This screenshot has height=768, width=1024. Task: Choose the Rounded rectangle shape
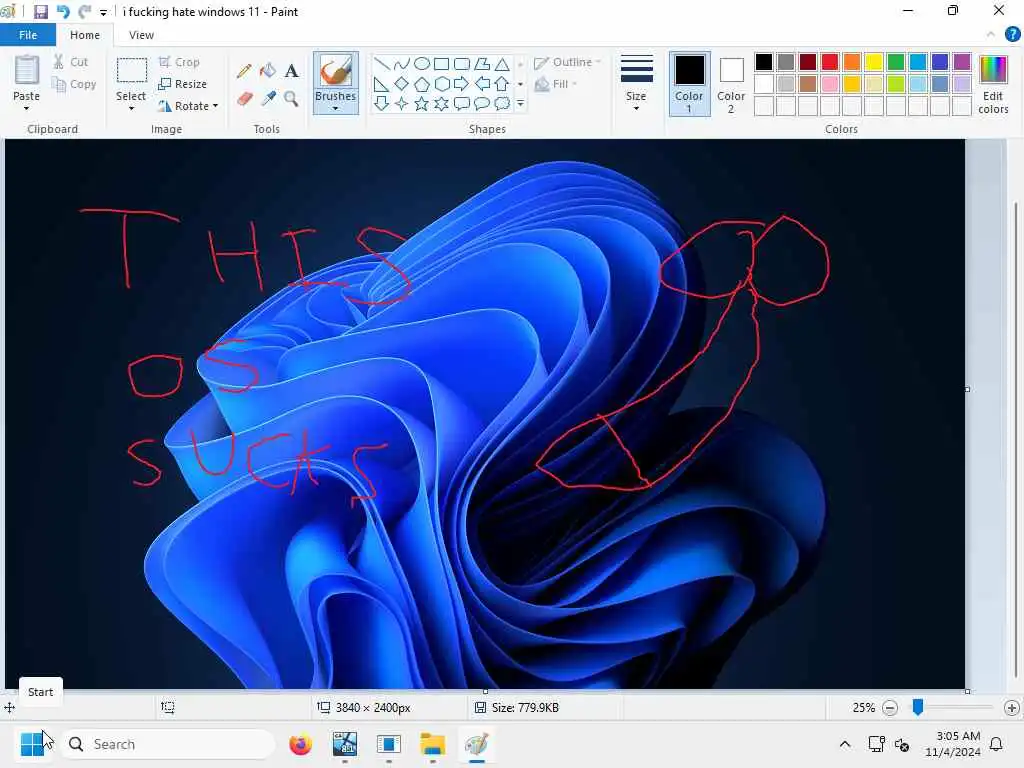click(462, 63)
